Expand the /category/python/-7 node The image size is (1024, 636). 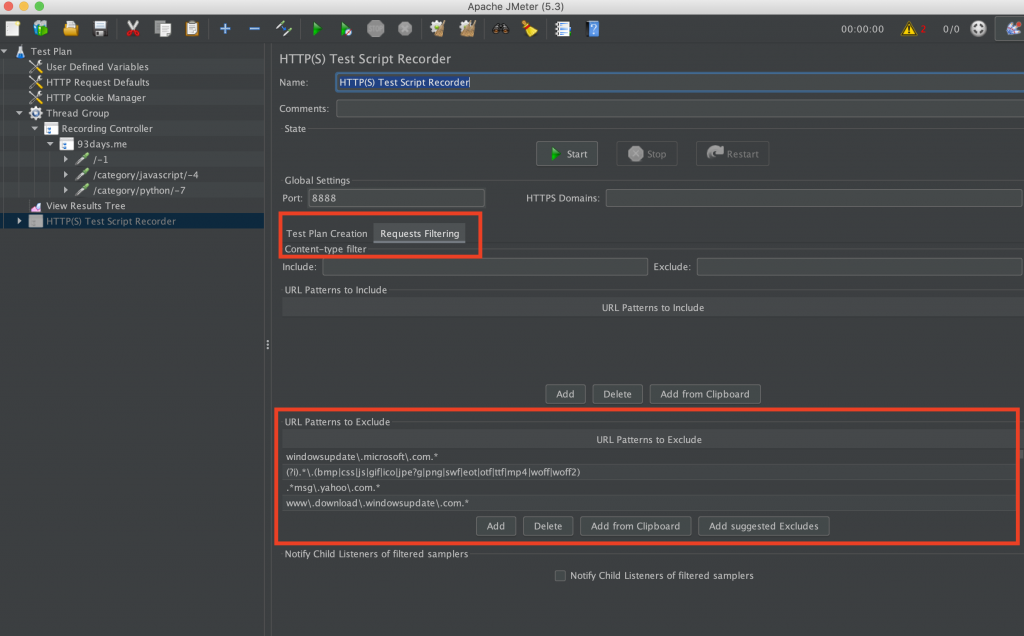tap(66, 190)
